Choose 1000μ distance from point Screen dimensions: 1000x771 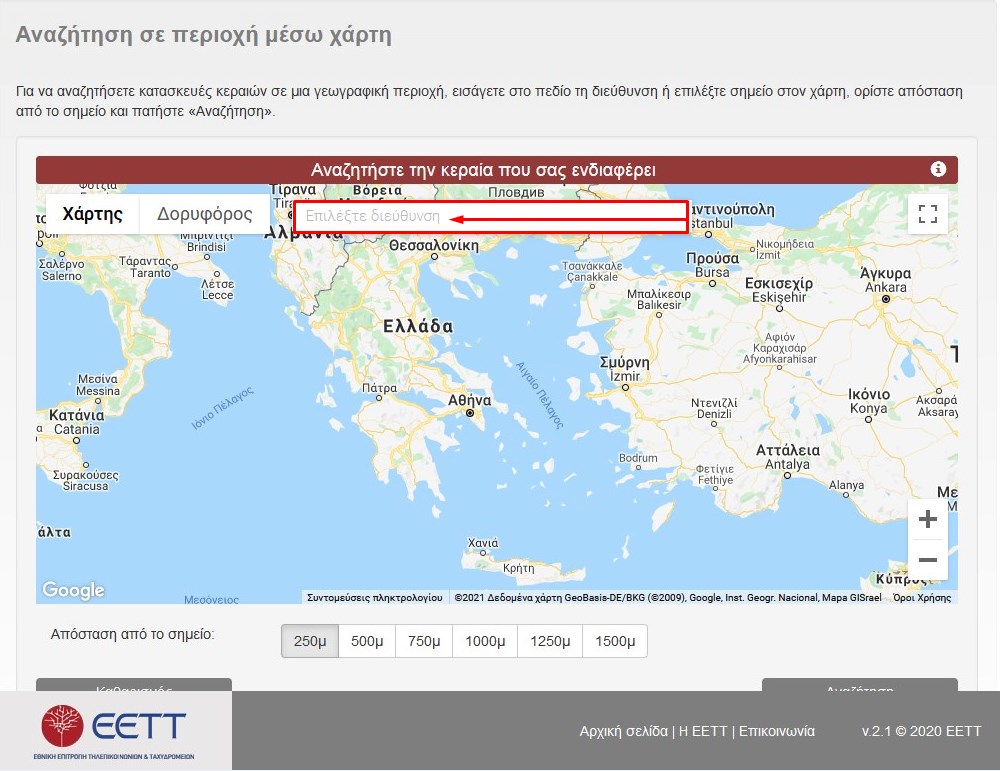click(485, 641)
